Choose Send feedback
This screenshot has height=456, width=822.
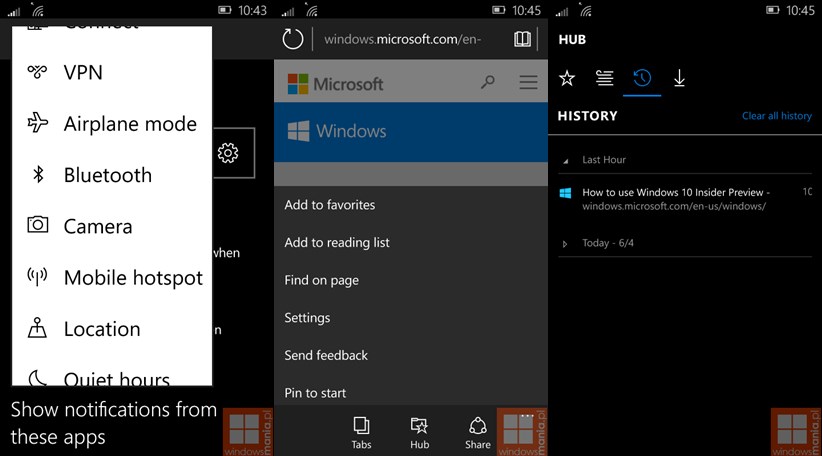(326, 355)
